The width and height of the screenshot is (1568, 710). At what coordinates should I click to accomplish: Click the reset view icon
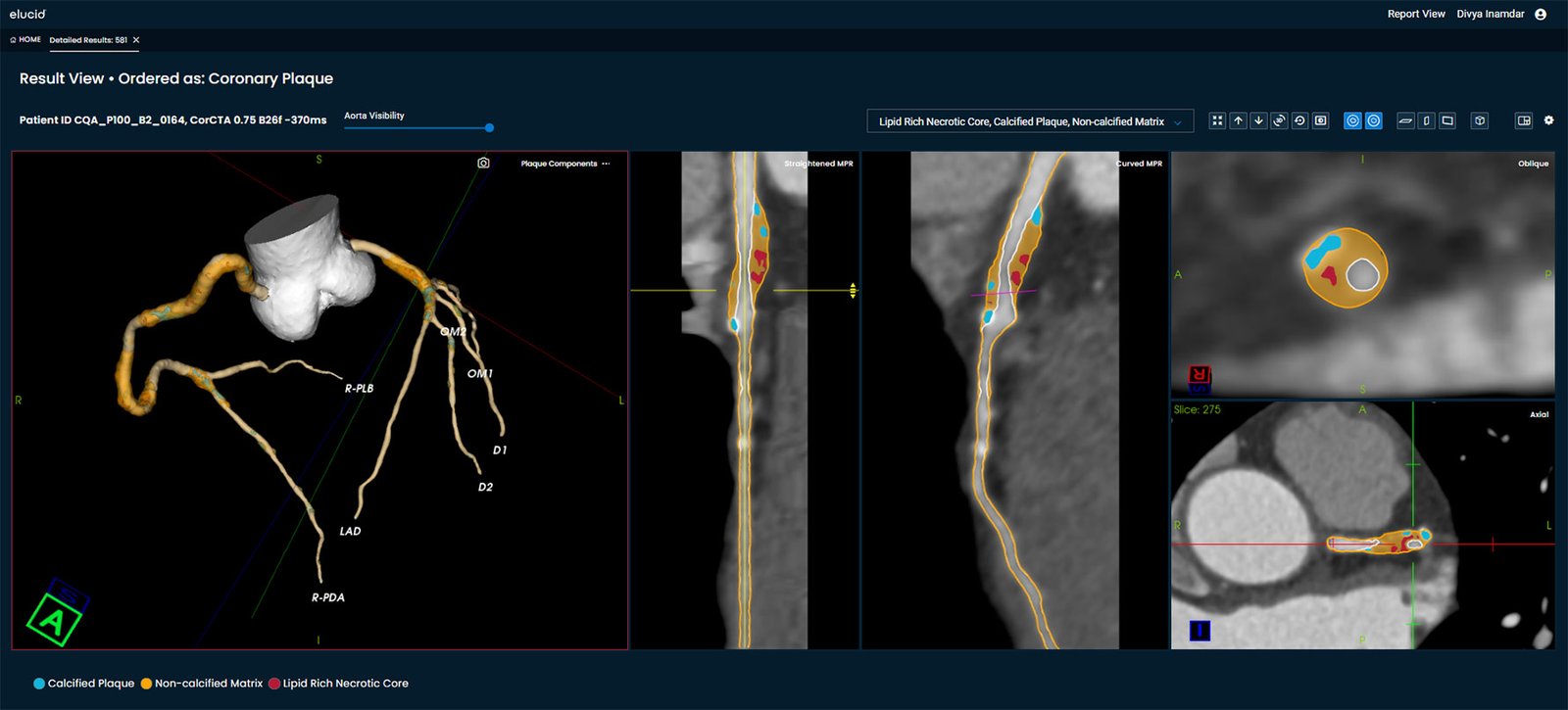(x=1299, y=120)
